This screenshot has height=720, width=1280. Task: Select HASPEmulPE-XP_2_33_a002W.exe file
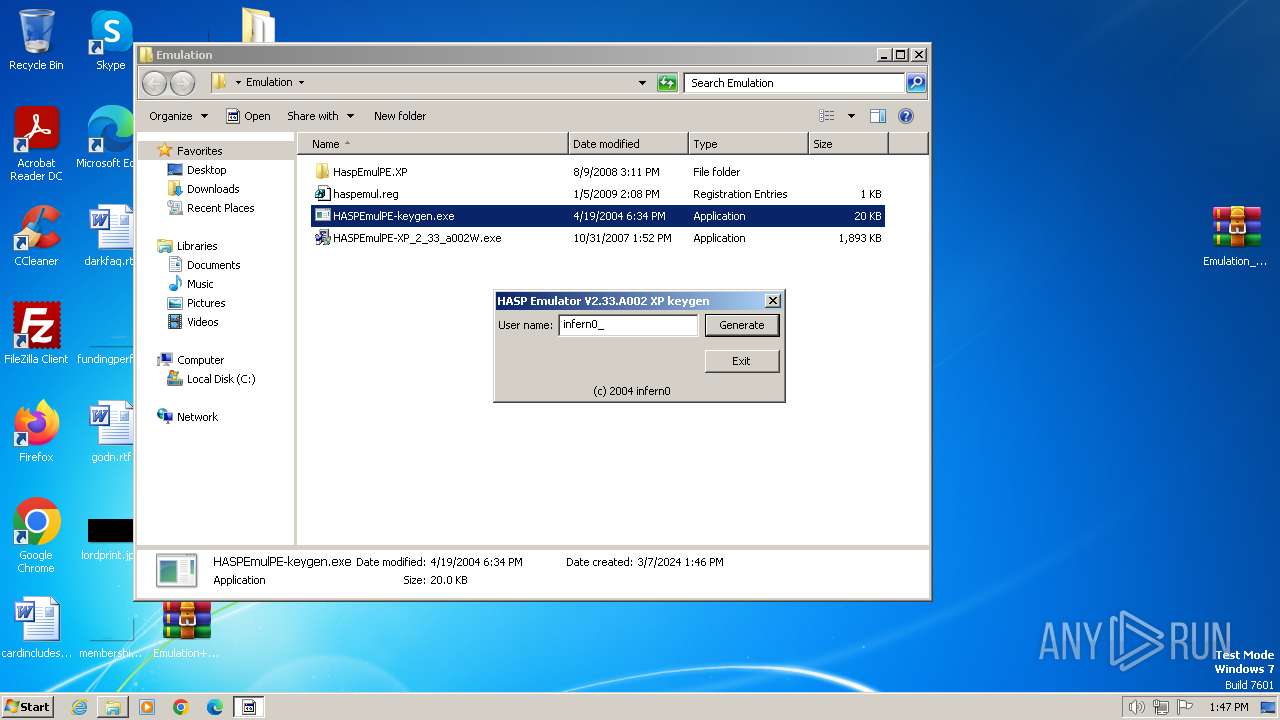pyautogui.click(x=598, y=238)
